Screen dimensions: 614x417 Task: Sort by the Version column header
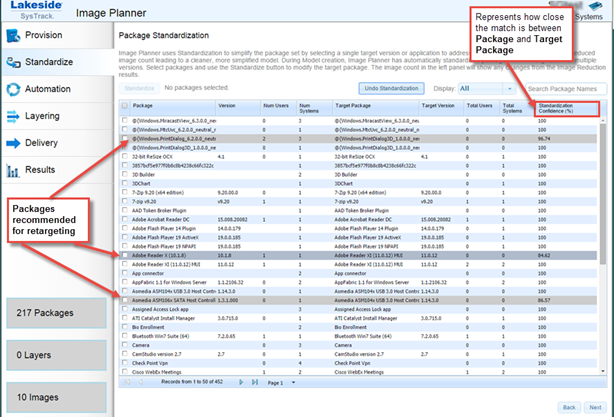click(x=238, y=108)
